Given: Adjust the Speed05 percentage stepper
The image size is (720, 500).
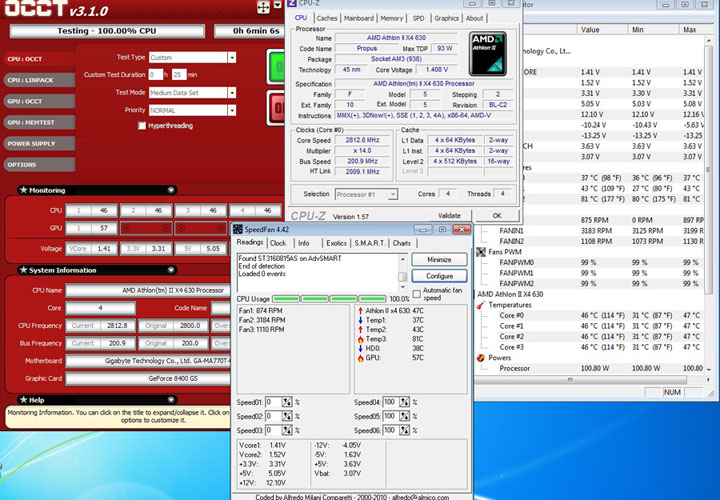Looking at the screenshot, I should (404, 416).
